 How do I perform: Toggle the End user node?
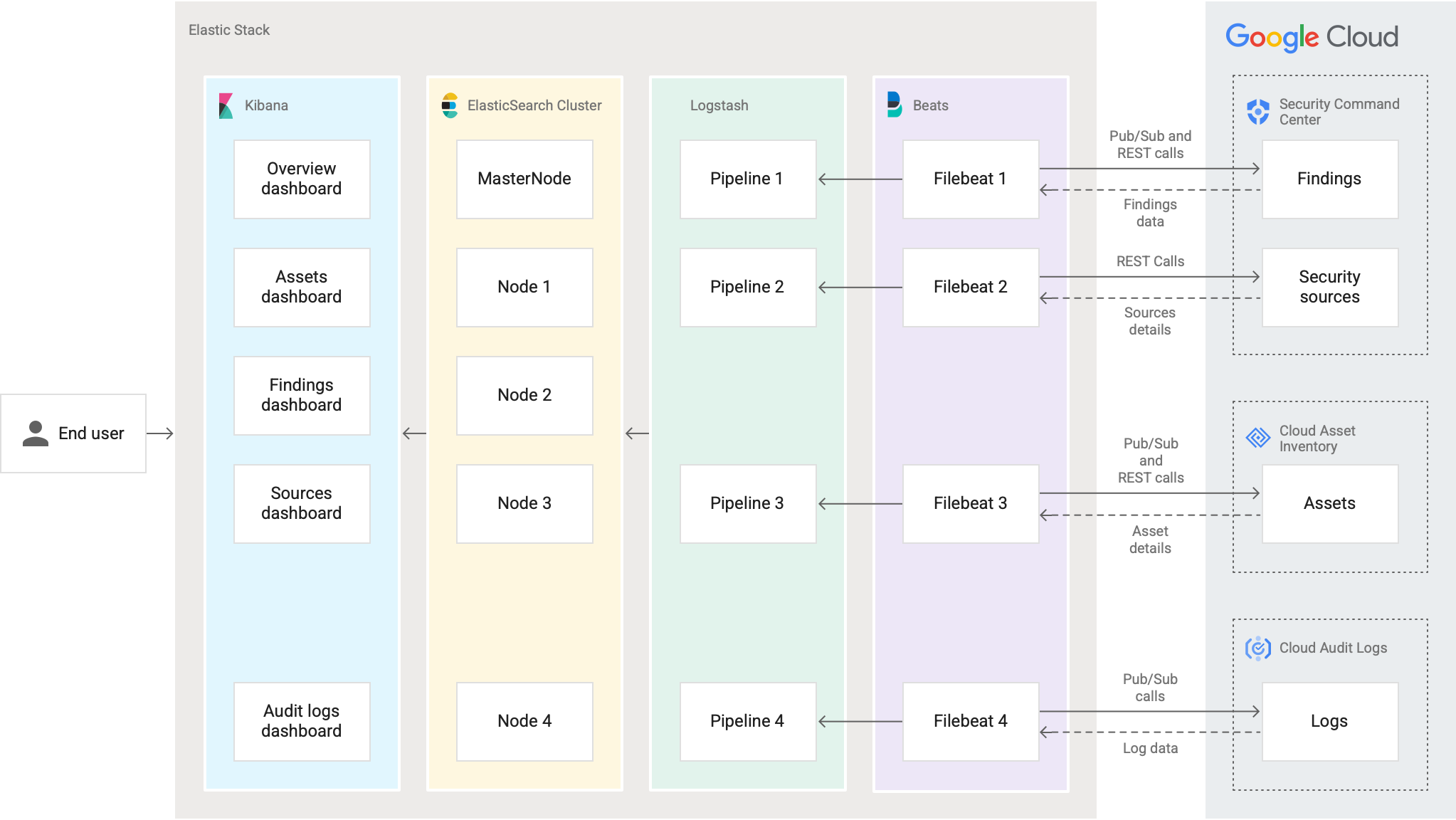[x=75, y=432]
